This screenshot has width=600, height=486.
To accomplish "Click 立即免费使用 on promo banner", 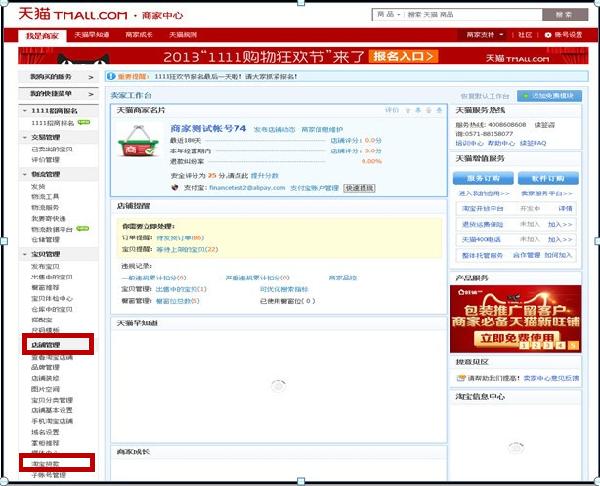I will 517,338.
